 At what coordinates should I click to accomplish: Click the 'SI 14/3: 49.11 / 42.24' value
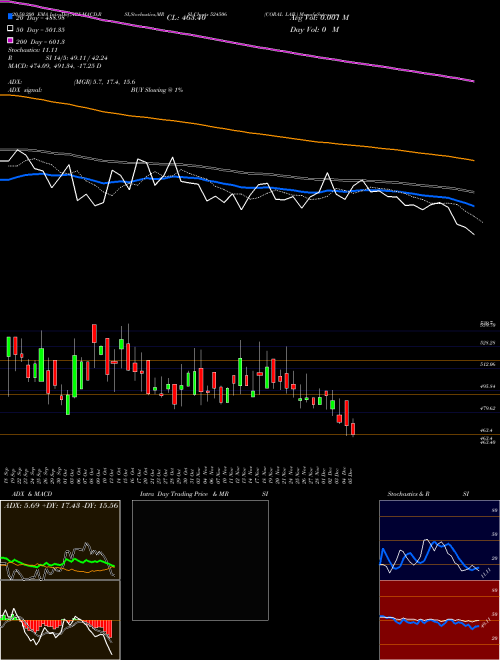pyautogui.click(x=78, y=59)
